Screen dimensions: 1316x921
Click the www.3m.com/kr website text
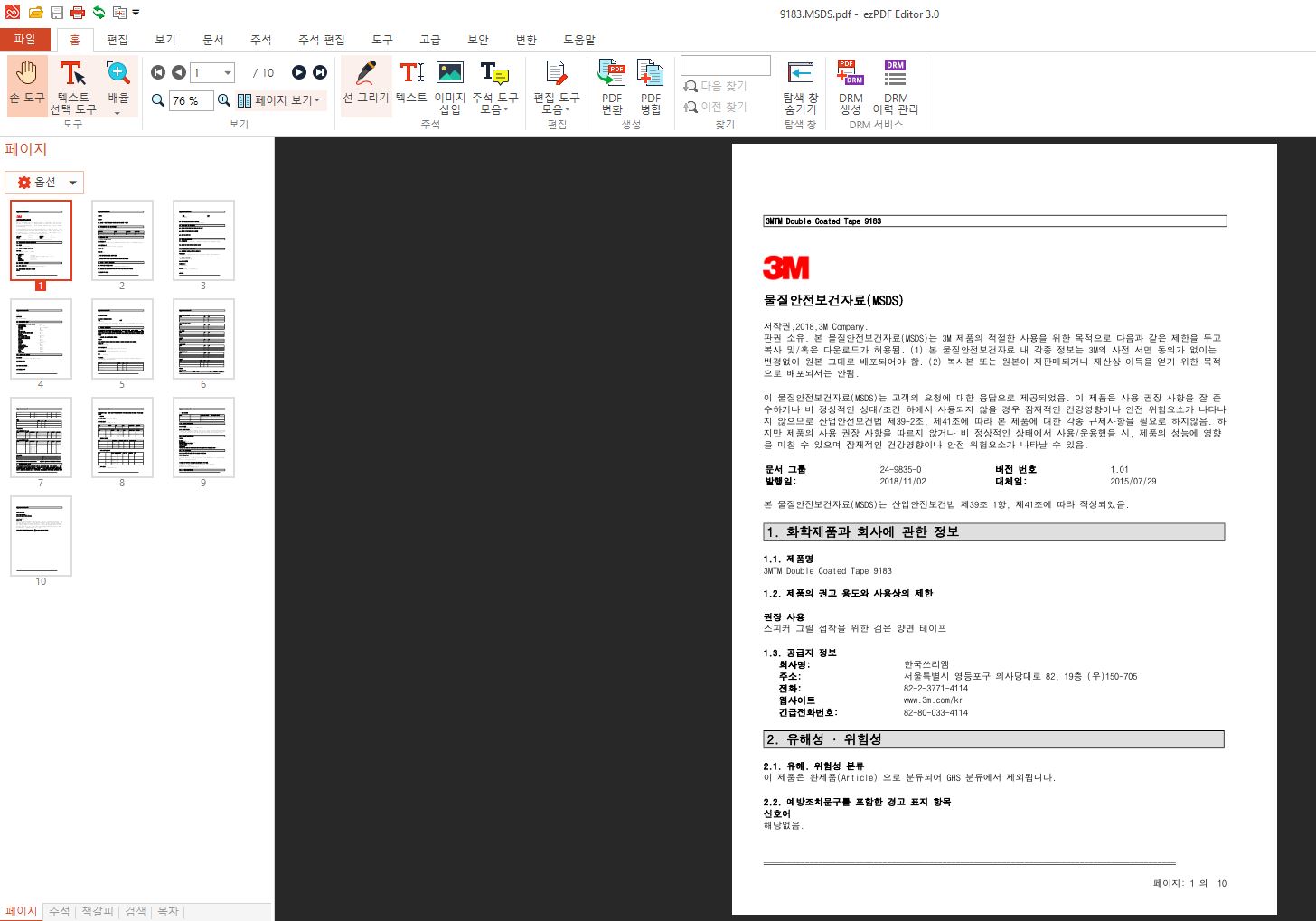[933, 700]
